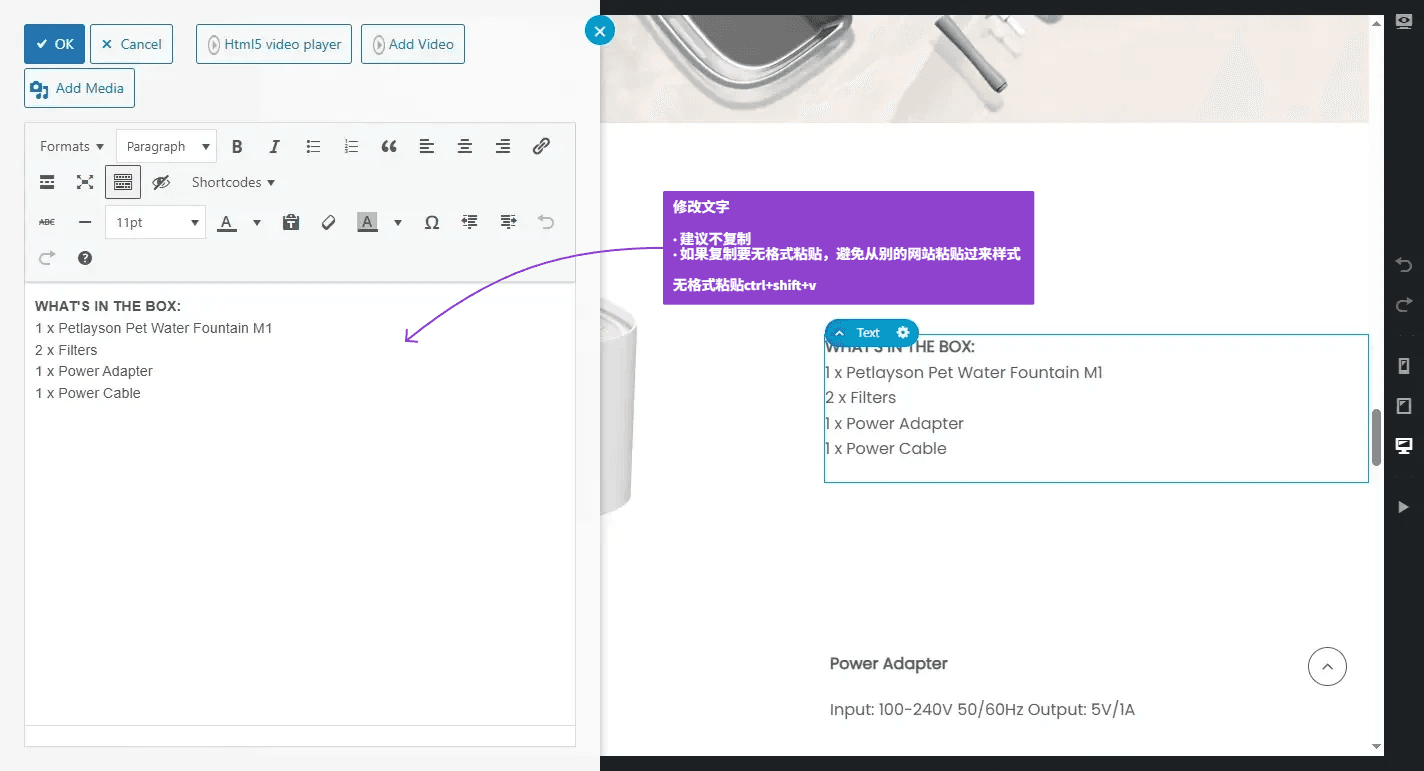
Task: Open the editor help question mark
Action: [x=85, y=259]
